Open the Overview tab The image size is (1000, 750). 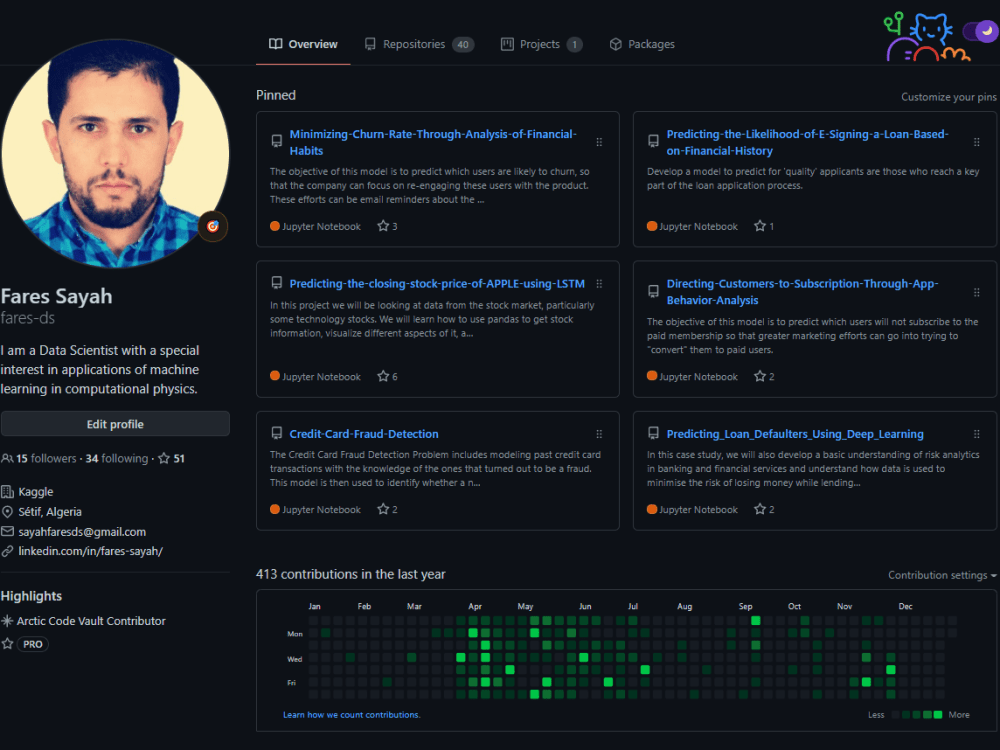(303, 44)
